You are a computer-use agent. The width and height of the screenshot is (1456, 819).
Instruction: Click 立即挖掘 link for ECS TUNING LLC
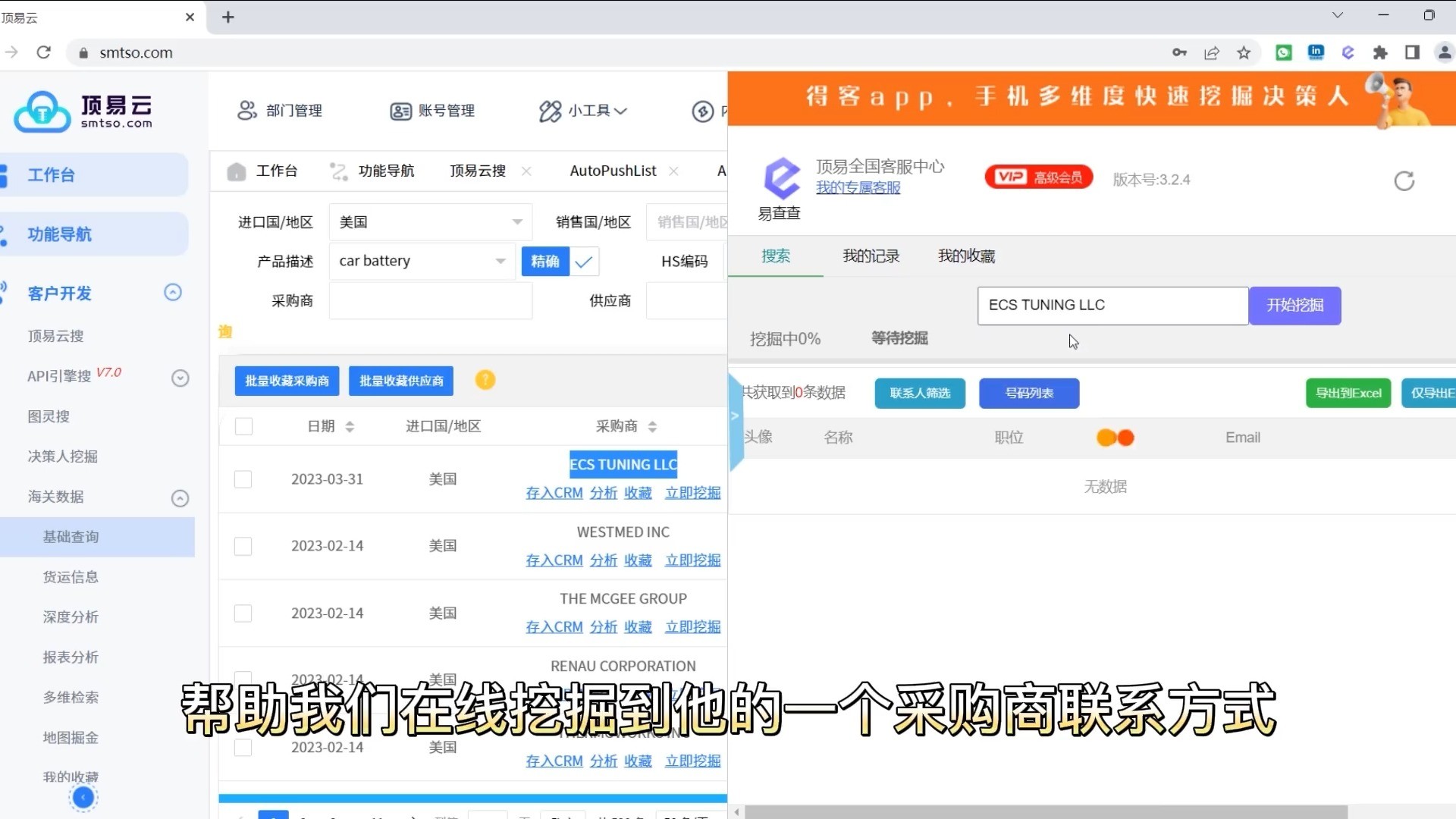pos(692,493)
